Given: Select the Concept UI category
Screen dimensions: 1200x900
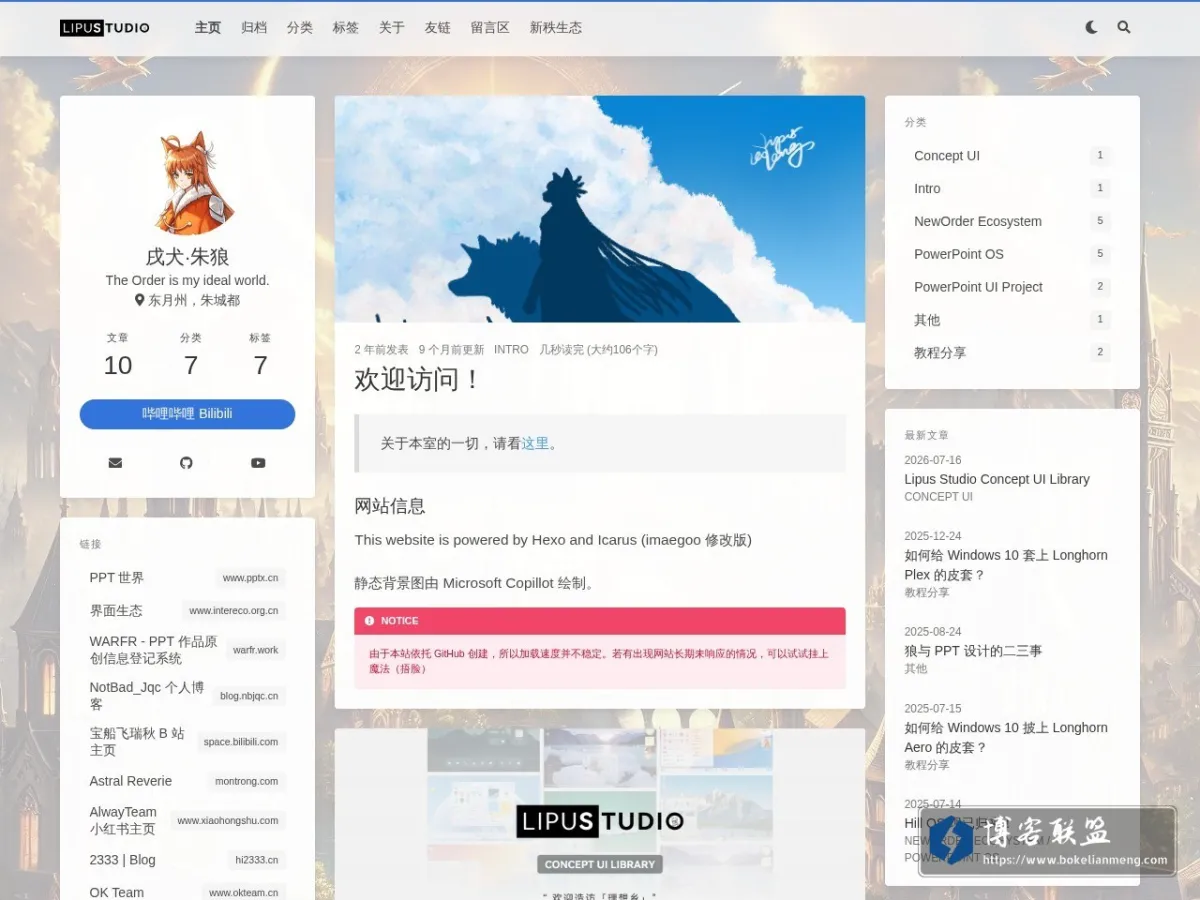Looking at the screenshot, I should pos(1012,156).
